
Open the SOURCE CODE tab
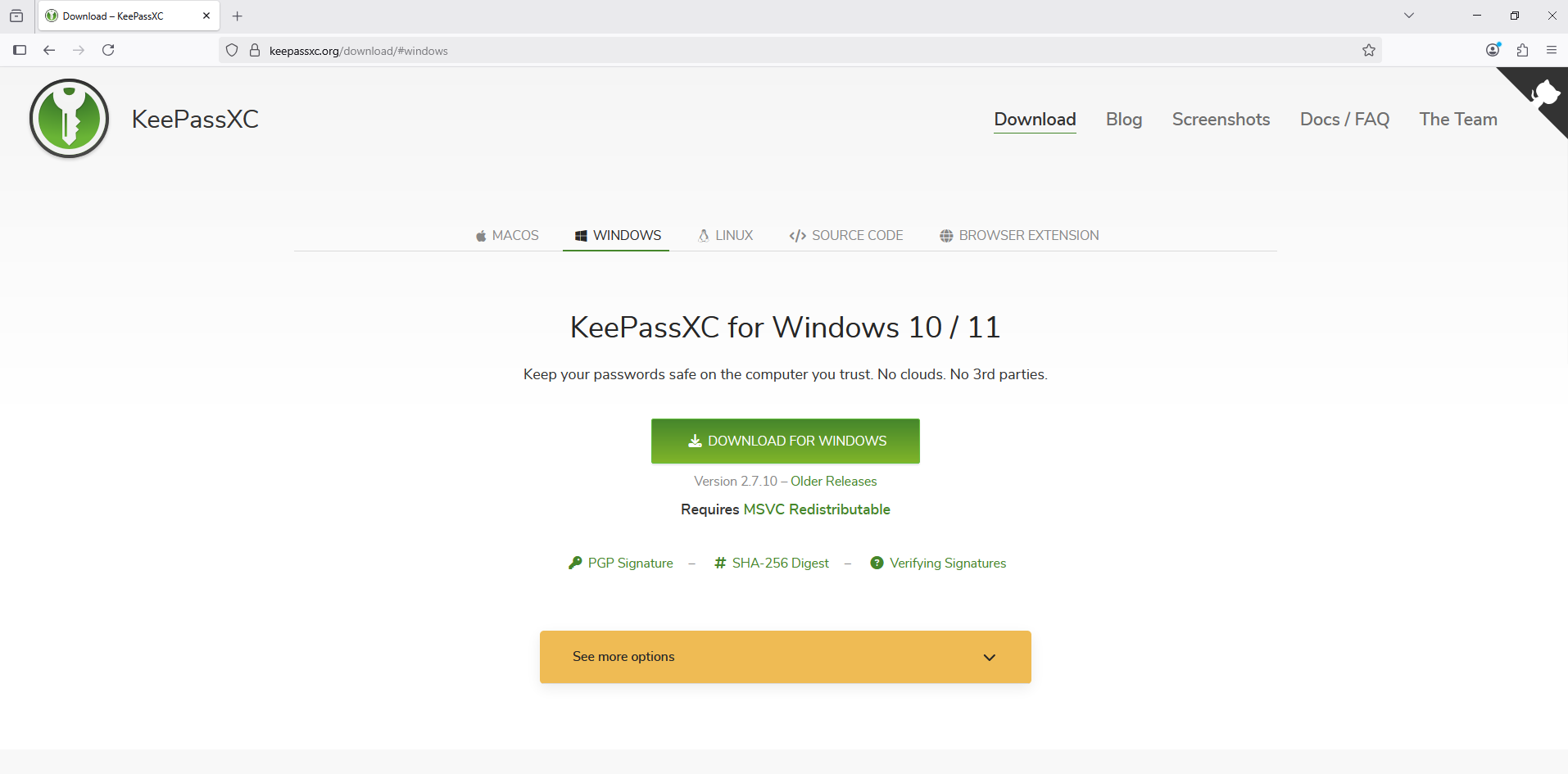(846, 235)
